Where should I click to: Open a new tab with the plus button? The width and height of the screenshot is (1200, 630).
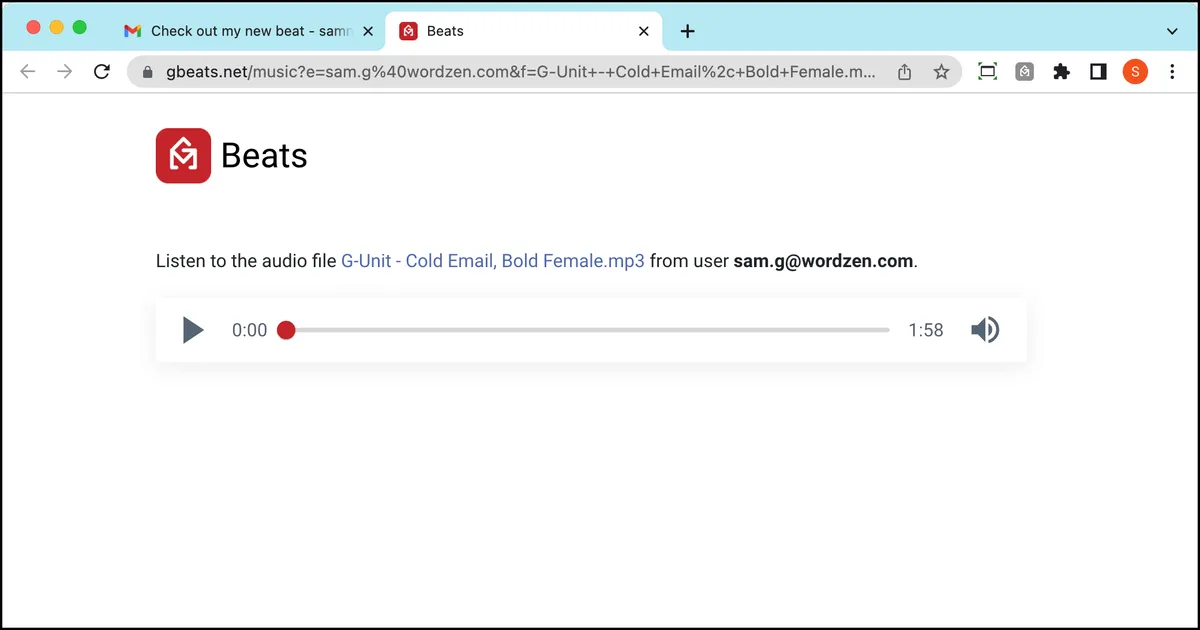click(x=687, y=31)
